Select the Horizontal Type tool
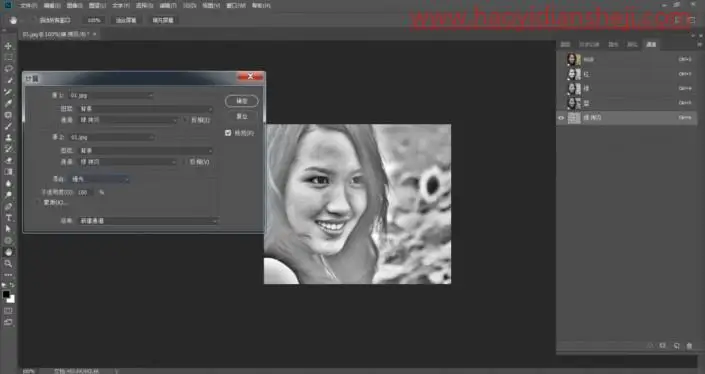 point(8,218)
